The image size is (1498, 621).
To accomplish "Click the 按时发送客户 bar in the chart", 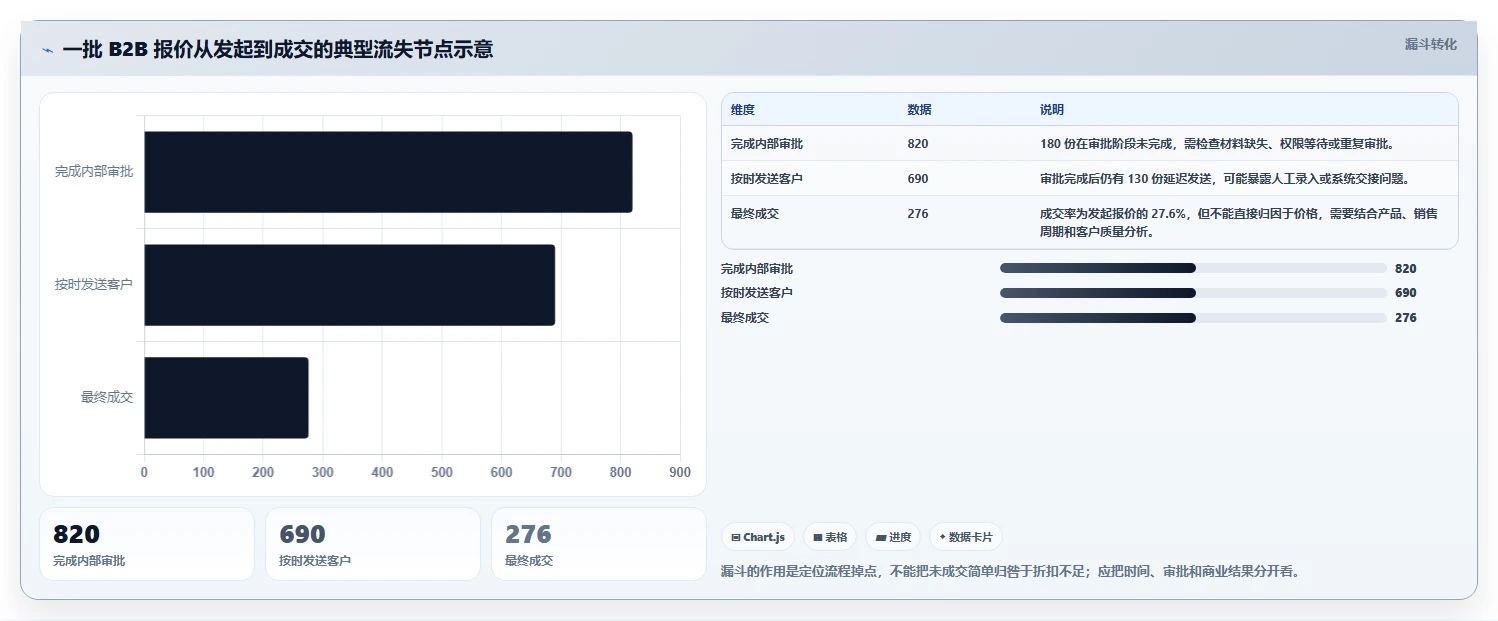I will point(350,285).
